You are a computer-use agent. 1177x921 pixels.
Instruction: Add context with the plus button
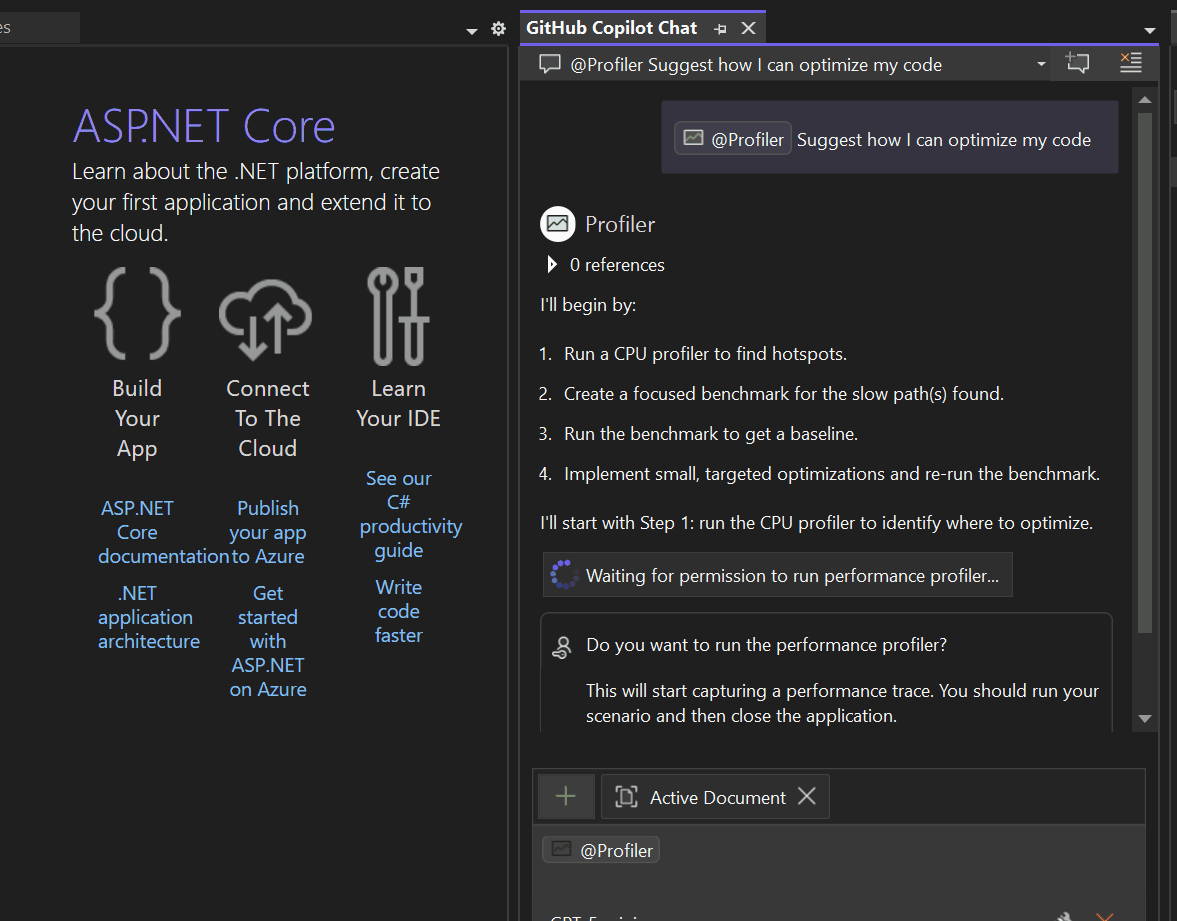pos(566,796)
